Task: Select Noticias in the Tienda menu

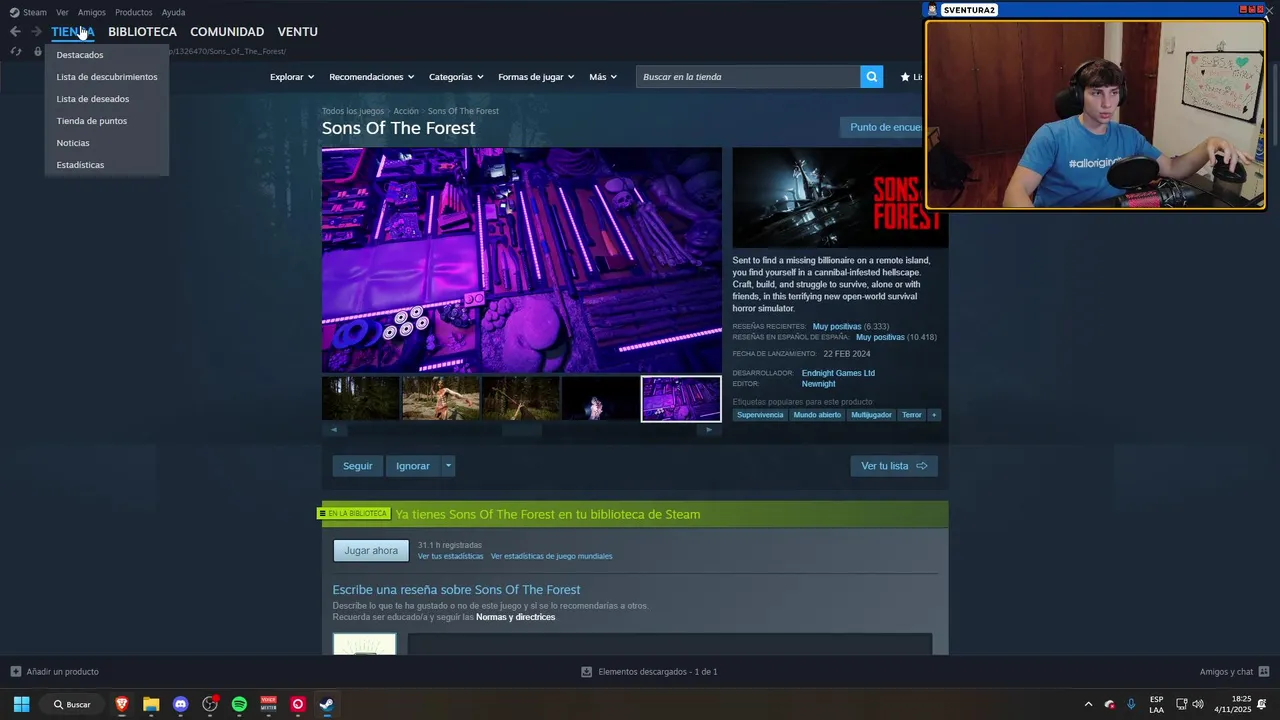Action: (107, 143)
